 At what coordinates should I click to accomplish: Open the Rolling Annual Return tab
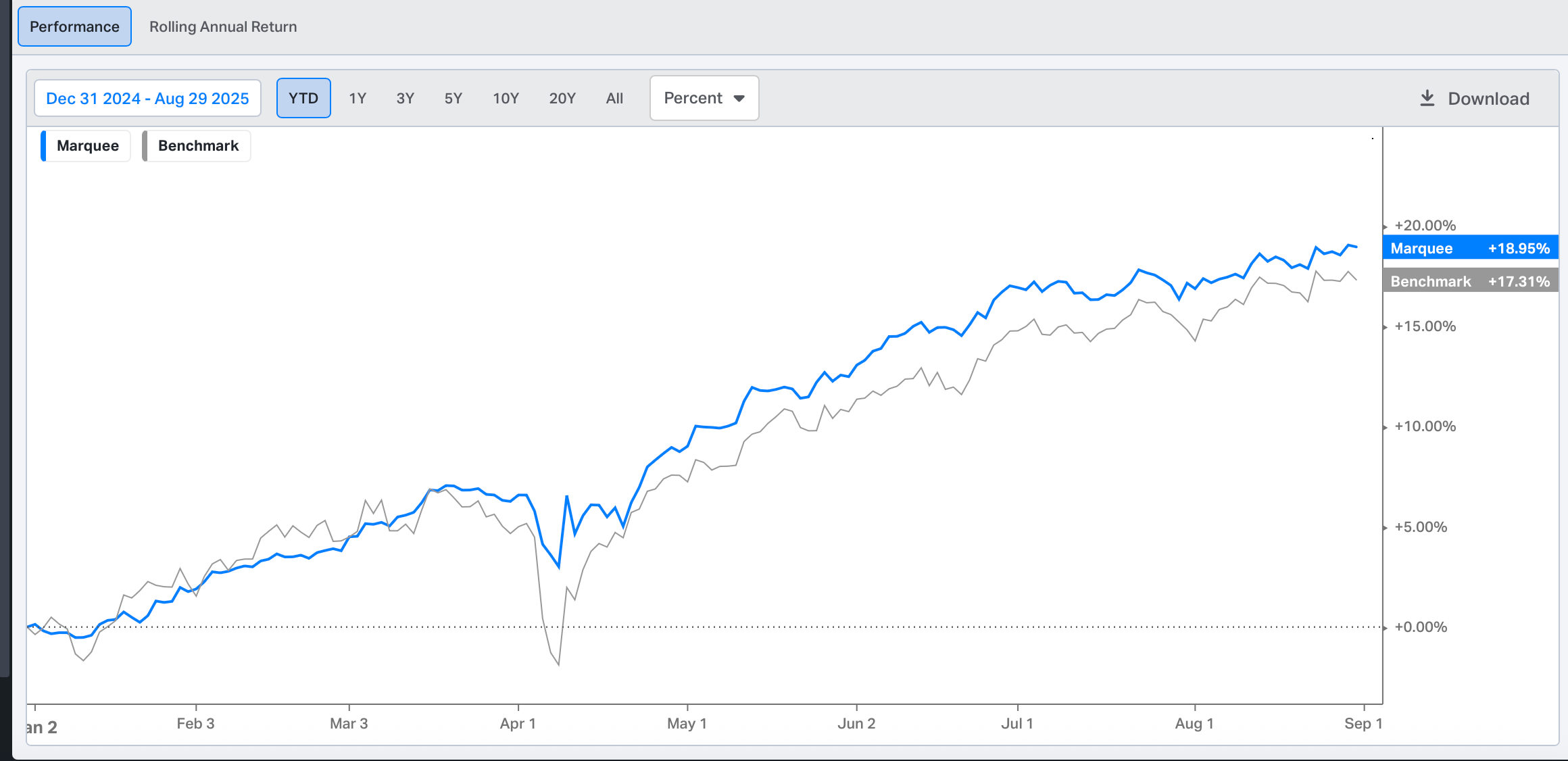223,27
